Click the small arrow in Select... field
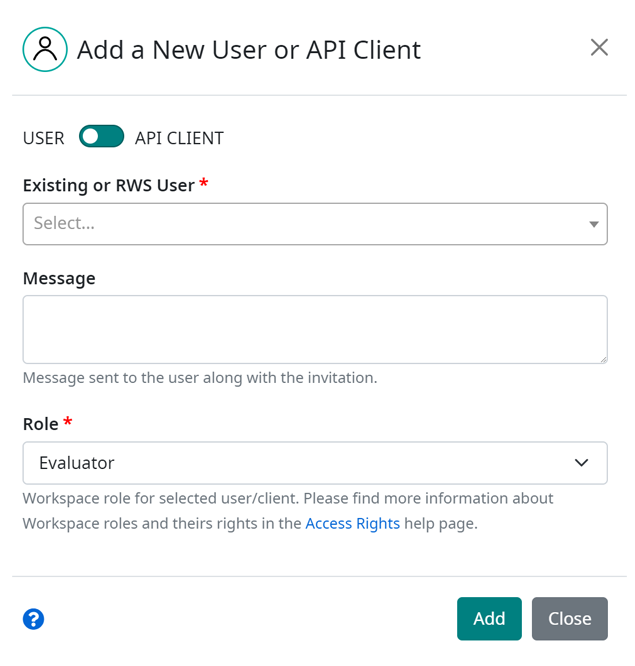The width and height of the screenshot is (635, 666). click(594, 224)
